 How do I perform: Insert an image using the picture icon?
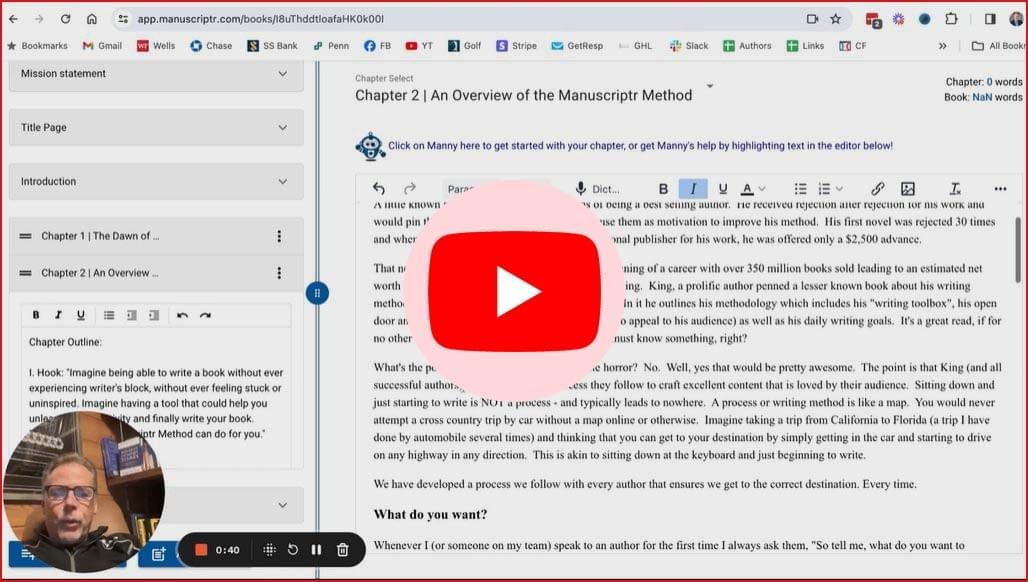pos(907,189)
